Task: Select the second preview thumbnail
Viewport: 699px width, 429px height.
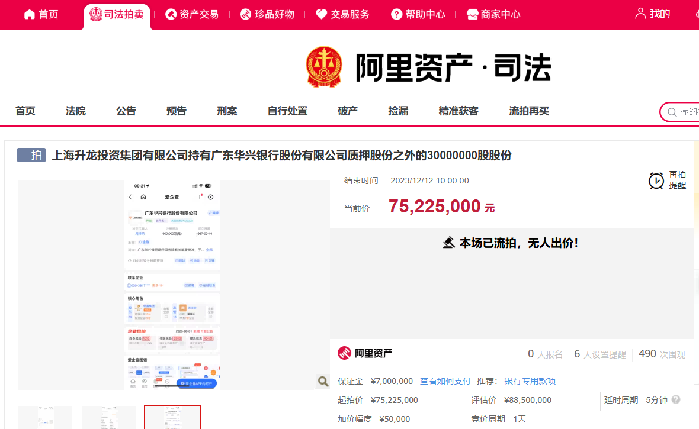Action: [x=108, y=417]
